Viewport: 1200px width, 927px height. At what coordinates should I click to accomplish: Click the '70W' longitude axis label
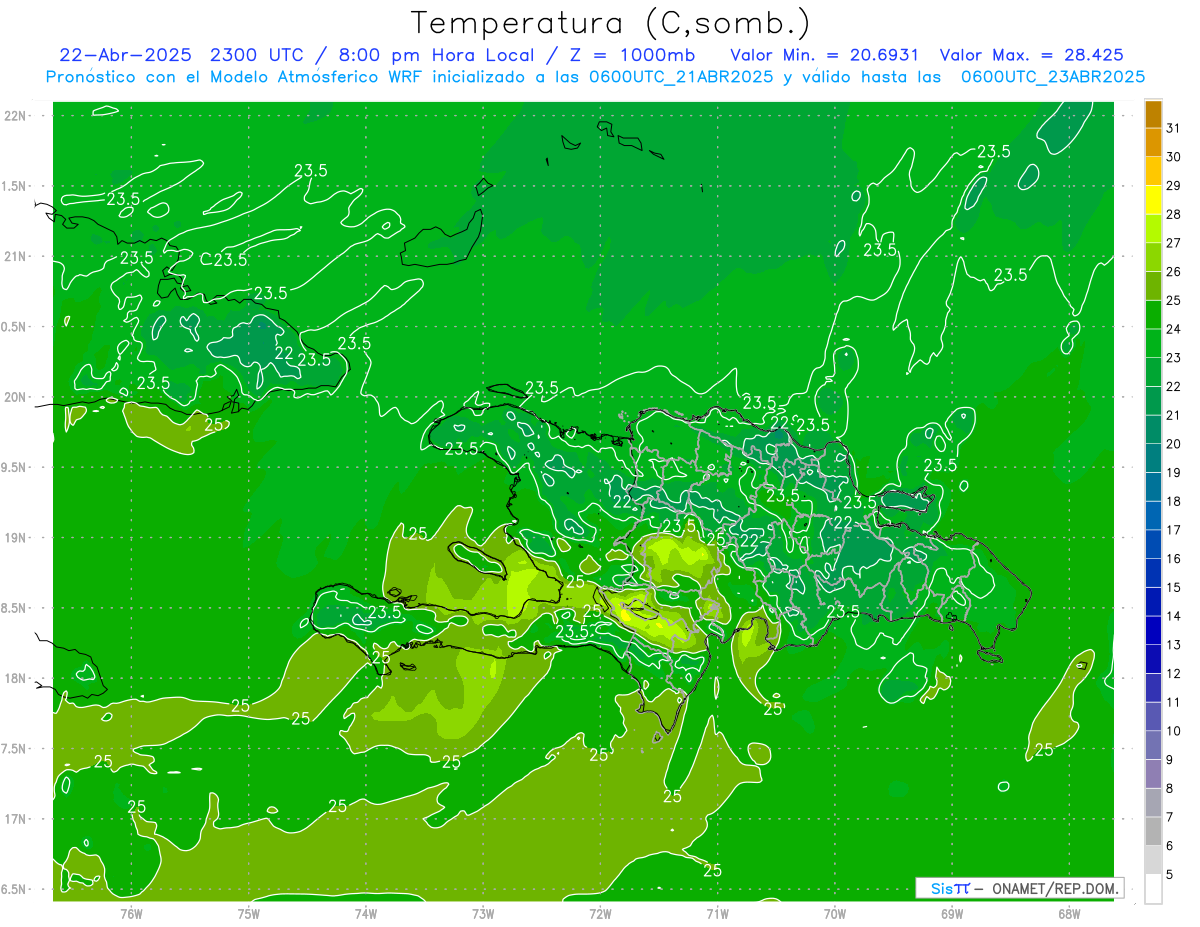click(835, 913)
